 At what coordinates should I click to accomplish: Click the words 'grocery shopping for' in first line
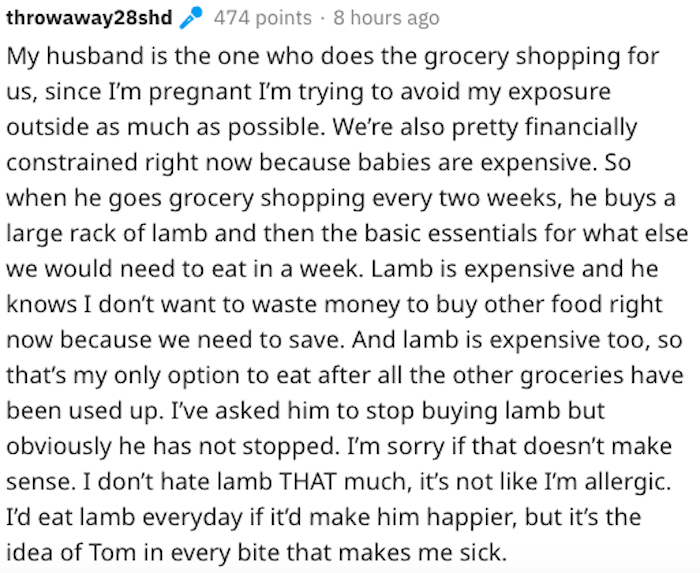point(542,57)
